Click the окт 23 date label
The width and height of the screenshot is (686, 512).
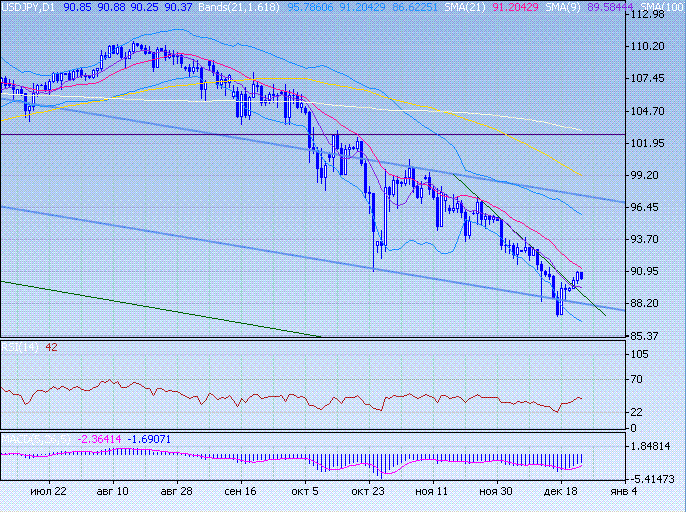368,492
